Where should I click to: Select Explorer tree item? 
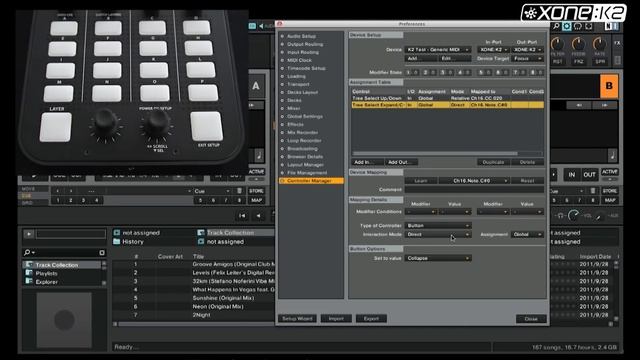[x=46, y=282]
